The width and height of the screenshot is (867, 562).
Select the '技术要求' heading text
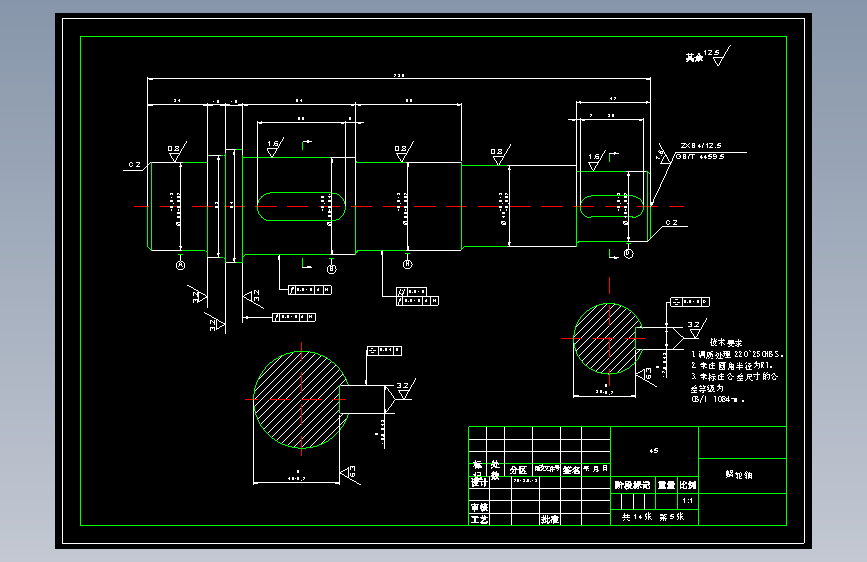pos(726,343)
